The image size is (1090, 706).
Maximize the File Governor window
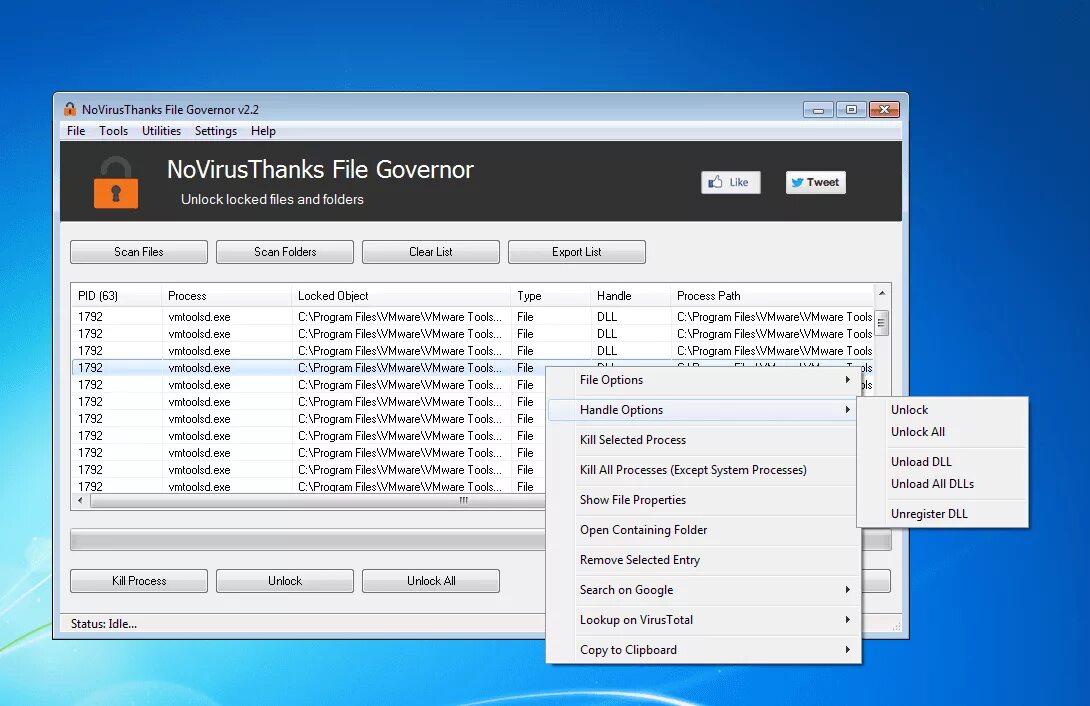point(851,110)
